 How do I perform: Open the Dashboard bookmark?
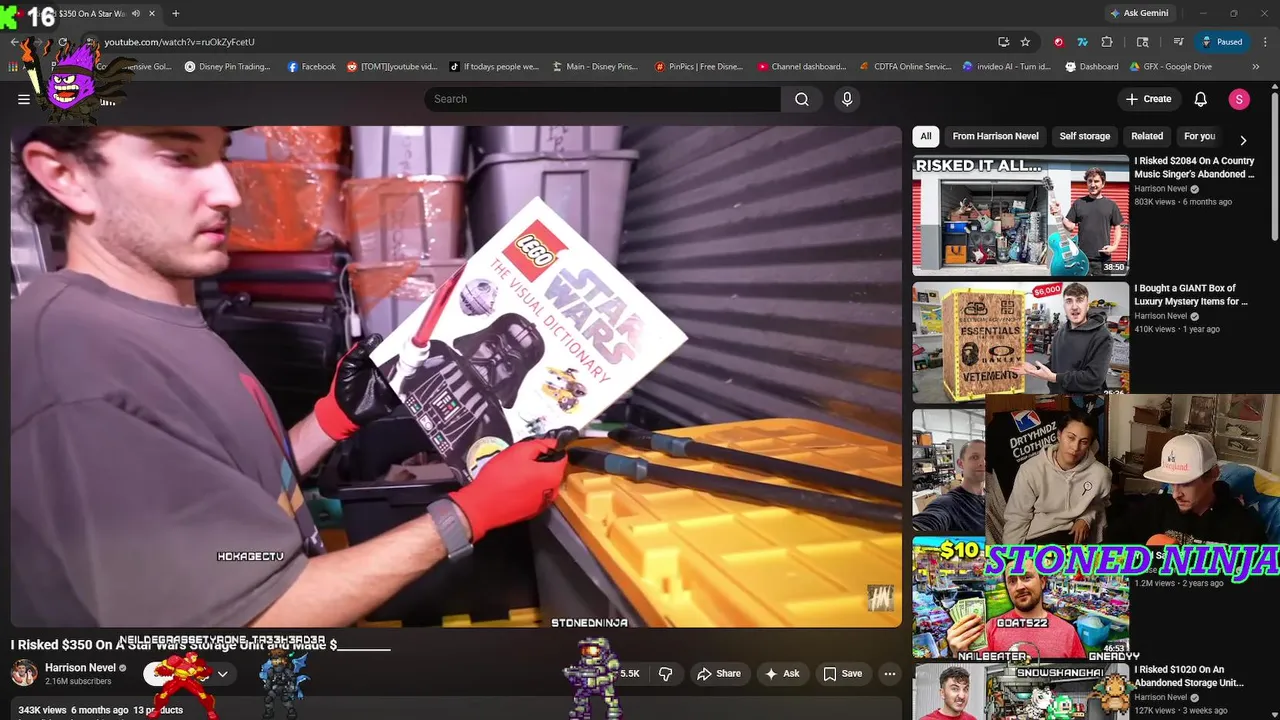coord(1092,67)
